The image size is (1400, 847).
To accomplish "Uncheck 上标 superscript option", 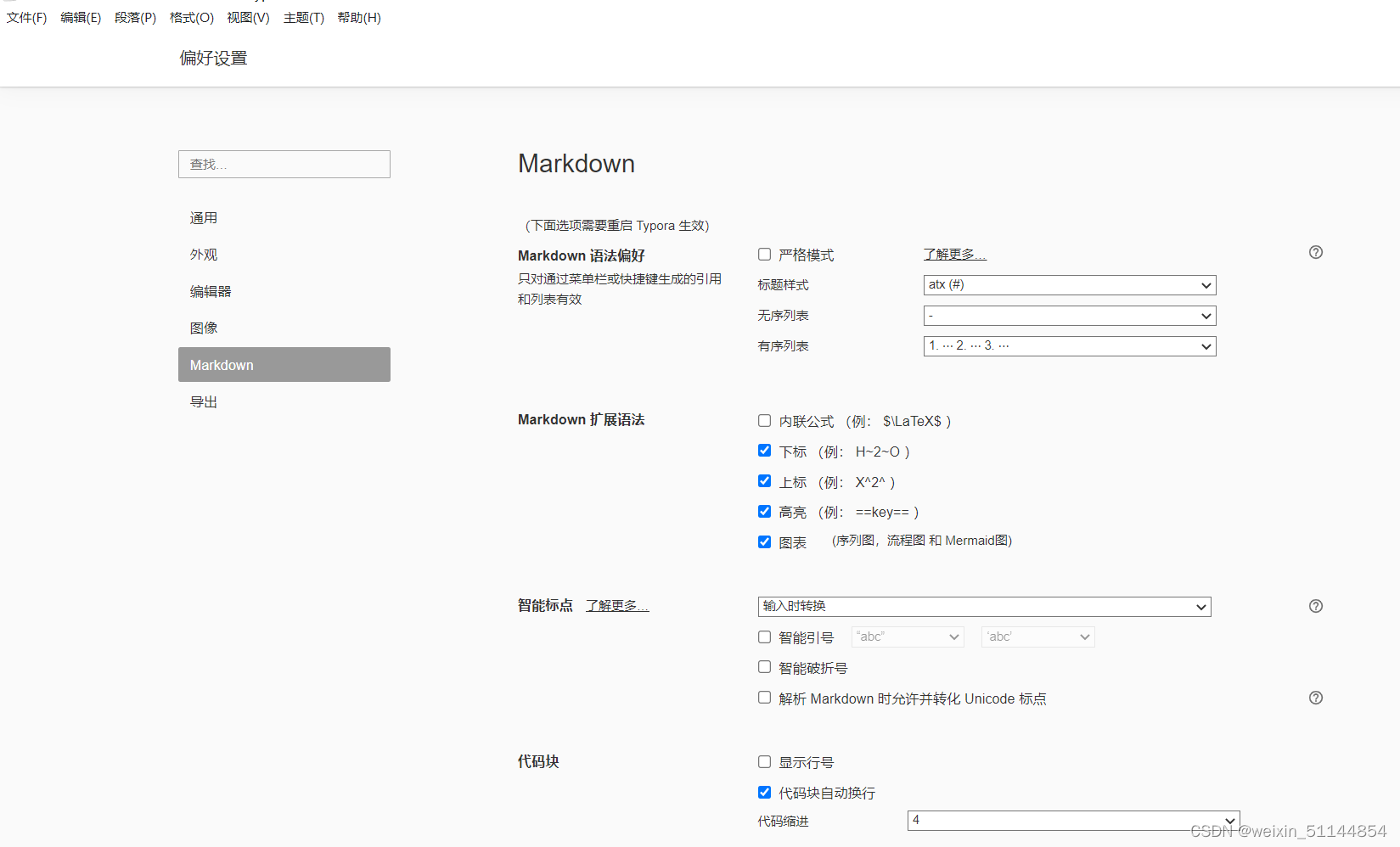I will tap(764, 481).
